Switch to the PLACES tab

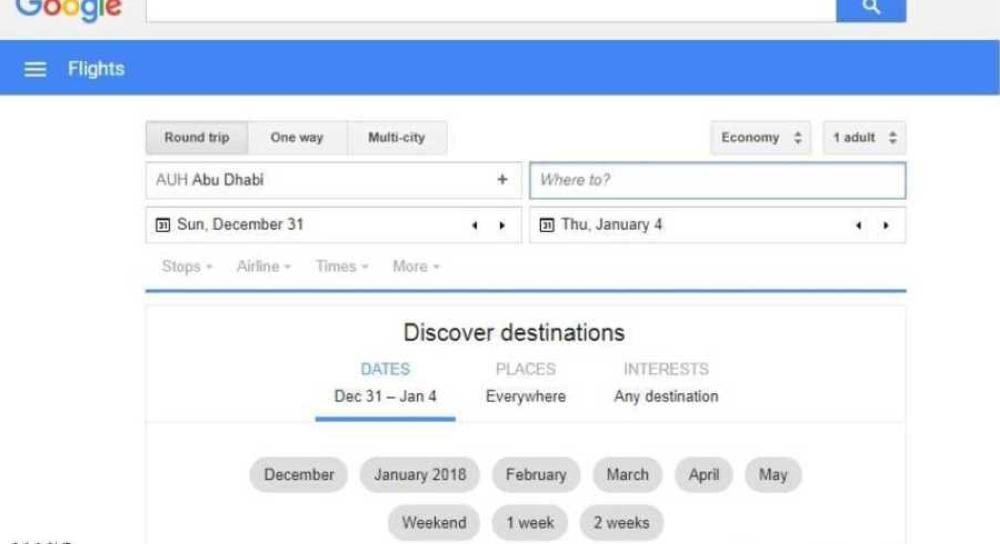[x=525, y=381]
